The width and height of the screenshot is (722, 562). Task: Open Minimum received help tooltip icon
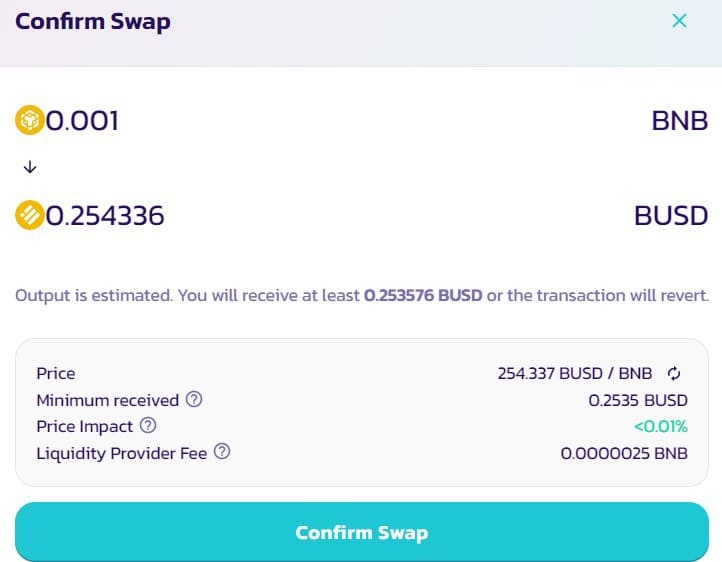pyautogui.click(x=194, y=399)
